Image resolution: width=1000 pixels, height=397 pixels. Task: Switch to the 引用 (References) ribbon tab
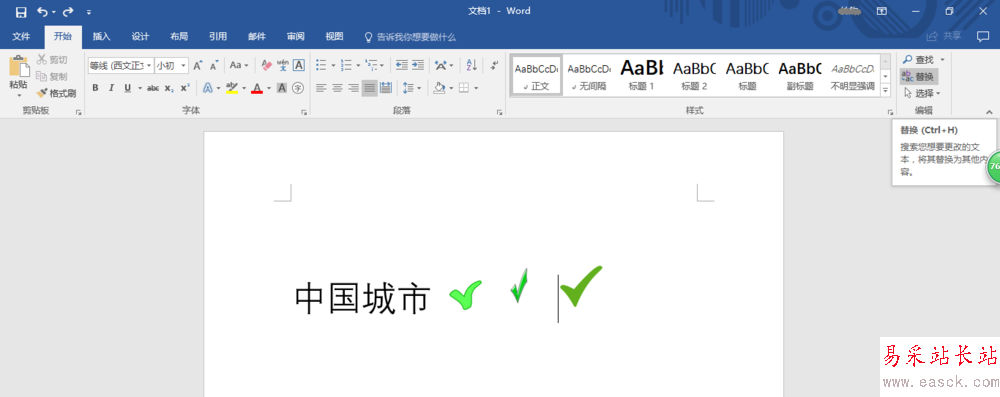pos(218,36)
